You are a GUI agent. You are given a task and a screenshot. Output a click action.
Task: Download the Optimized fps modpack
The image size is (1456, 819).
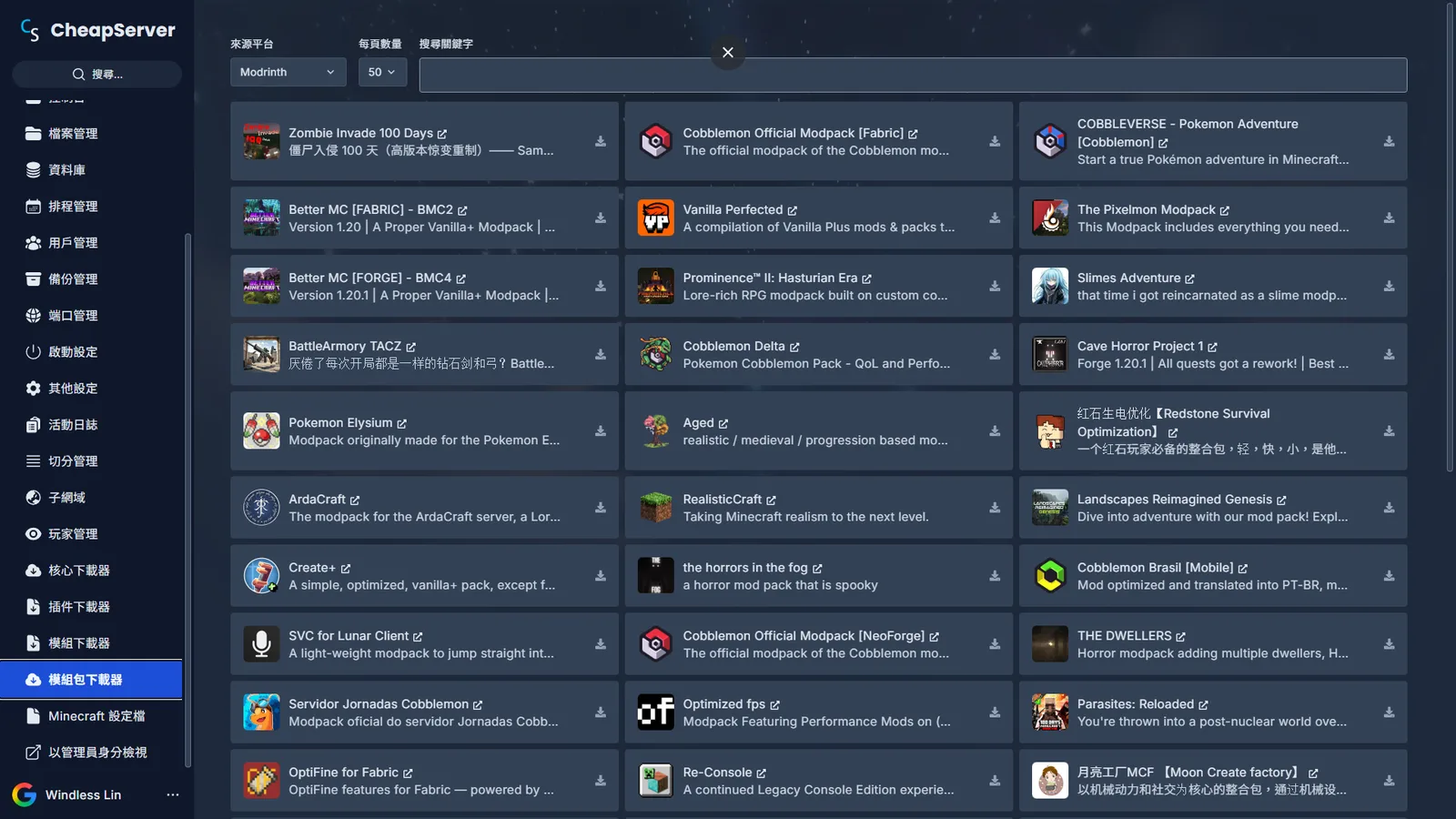point(995,713)
